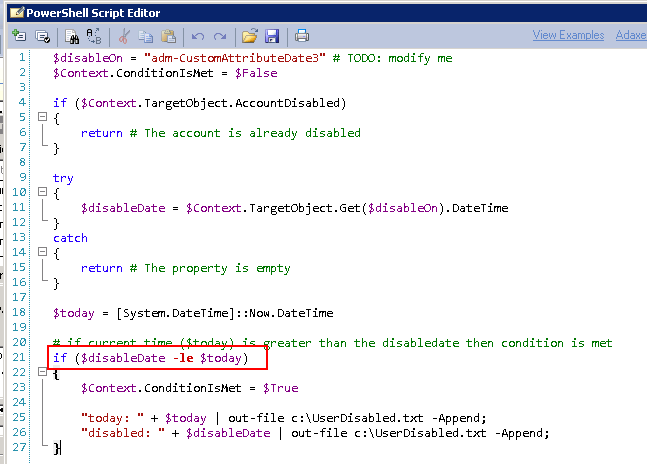Collapse the if block at line 22
This screenshot has width=647, height=464.
coord(43,372)
